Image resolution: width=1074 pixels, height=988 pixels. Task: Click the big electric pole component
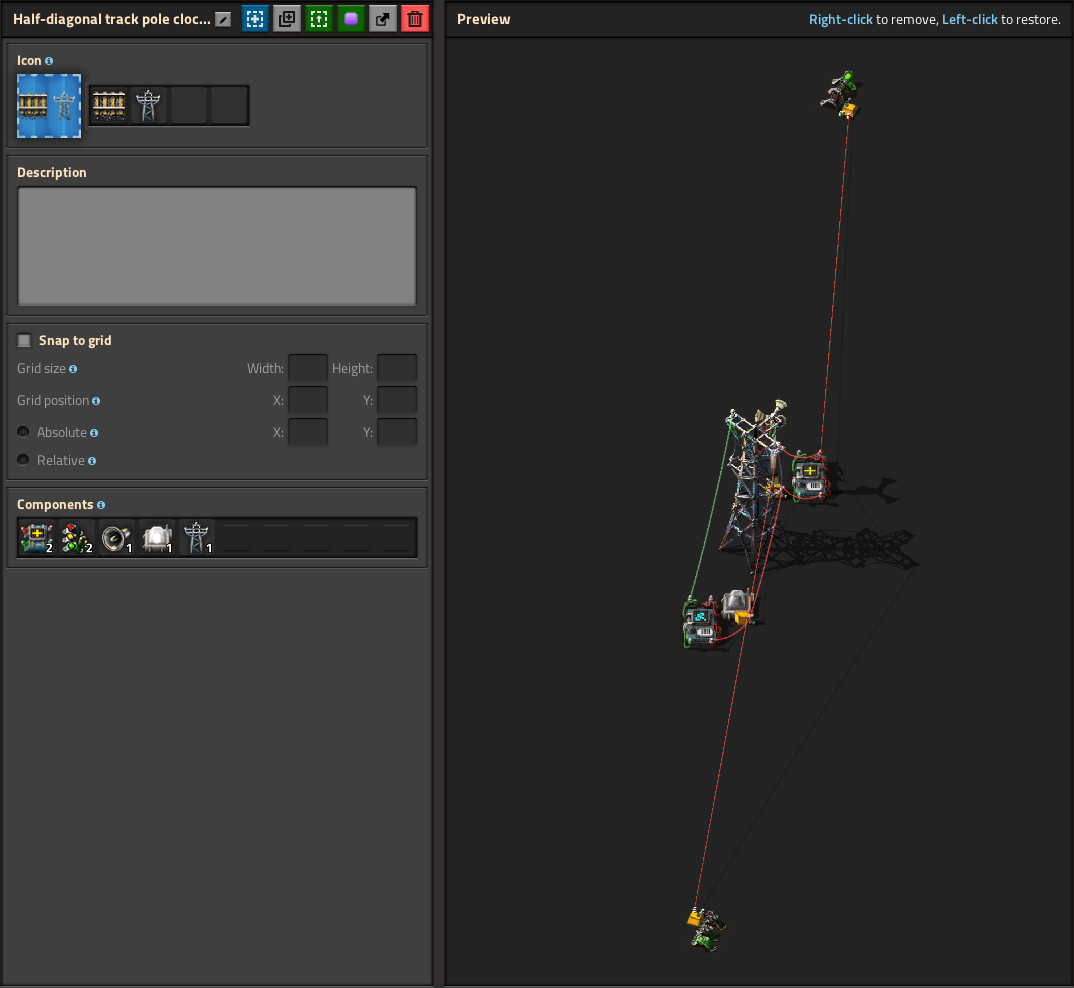197,538
